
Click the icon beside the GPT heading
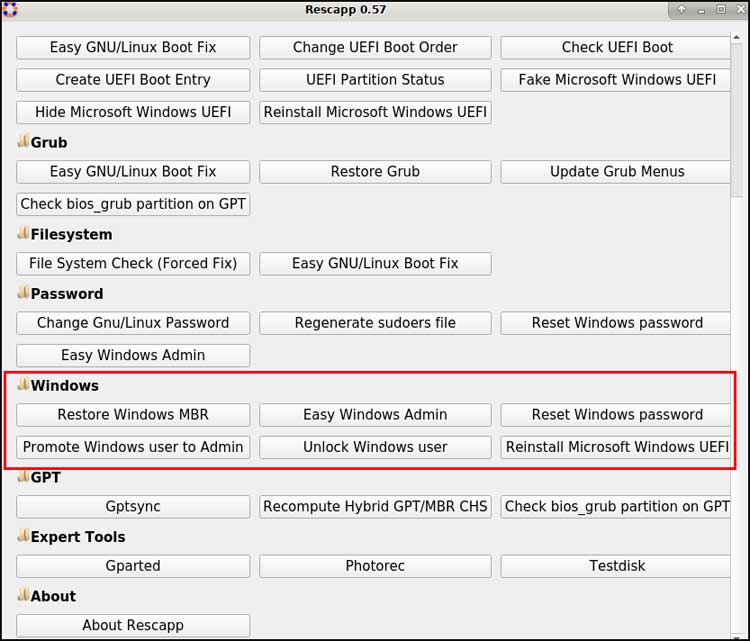(x=23, y=477)
